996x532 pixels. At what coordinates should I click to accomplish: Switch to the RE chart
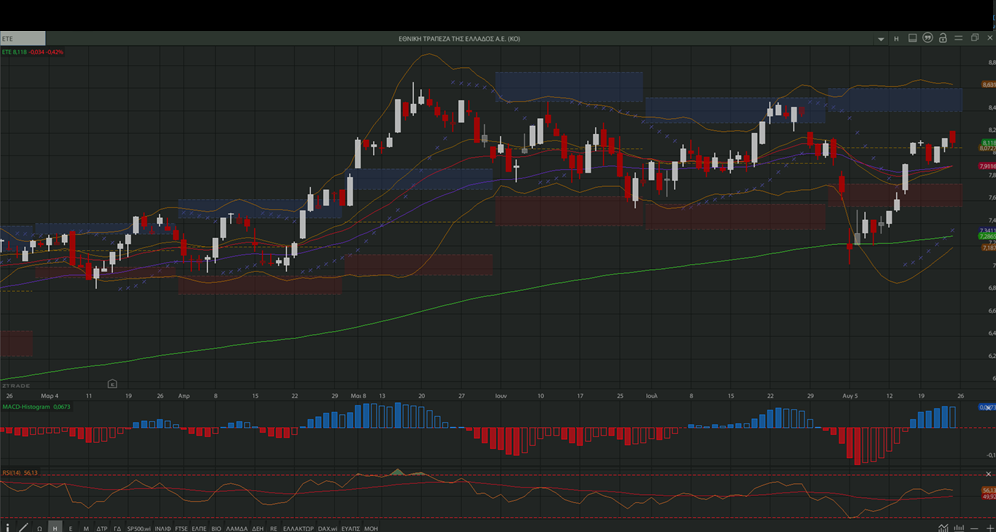(x=274, y=528)
